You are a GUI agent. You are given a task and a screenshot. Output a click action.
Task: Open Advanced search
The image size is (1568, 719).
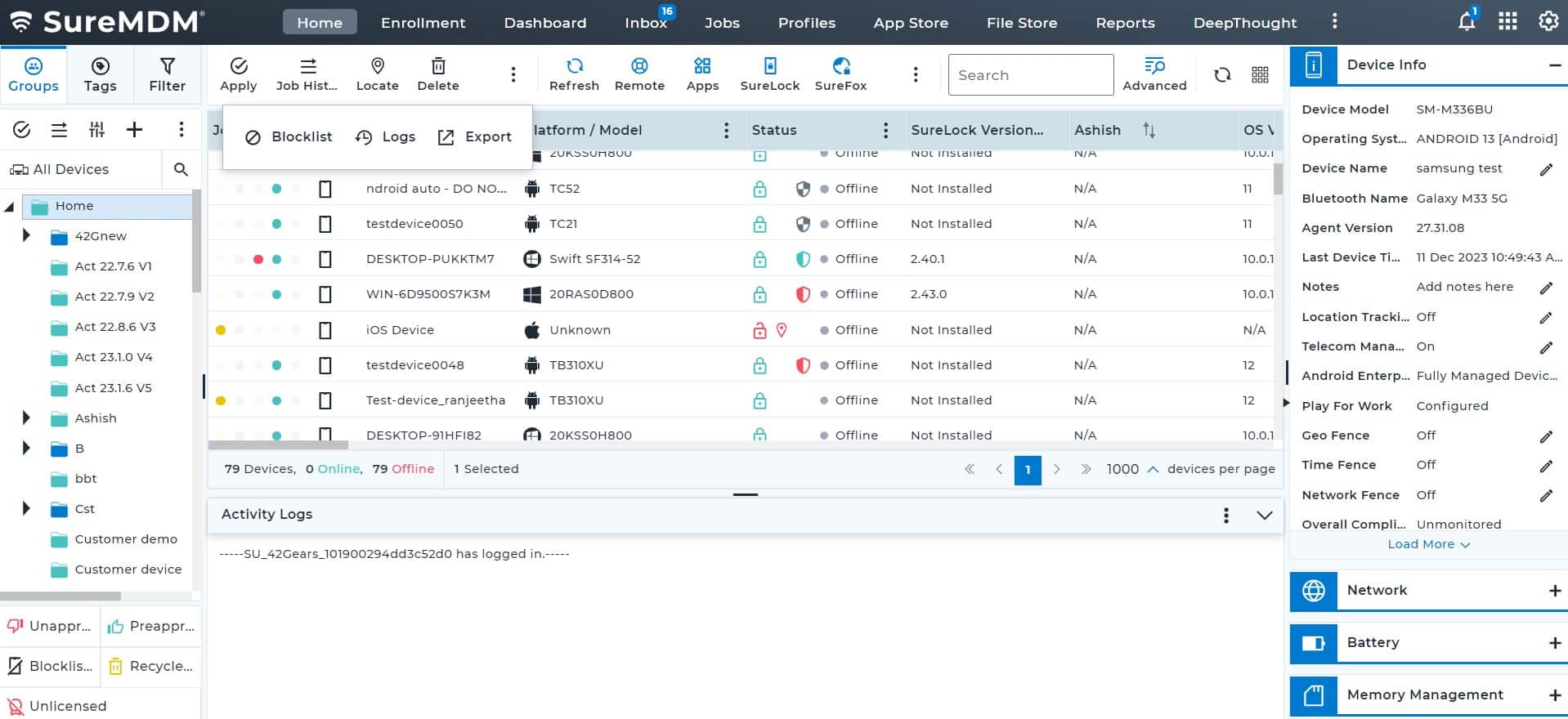(1154, 74)
